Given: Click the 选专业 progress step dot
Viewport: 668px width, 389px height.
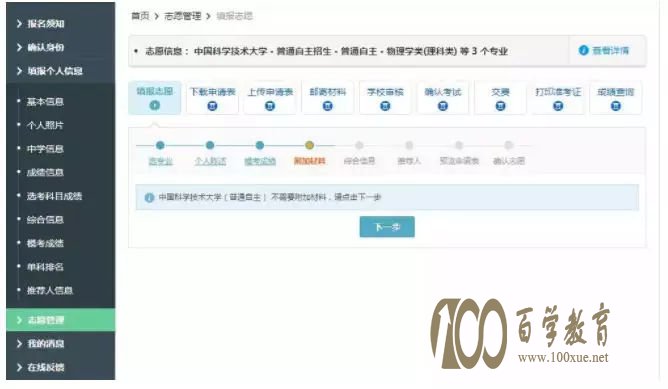Looking at the screenshot, I should coord(160,145).
